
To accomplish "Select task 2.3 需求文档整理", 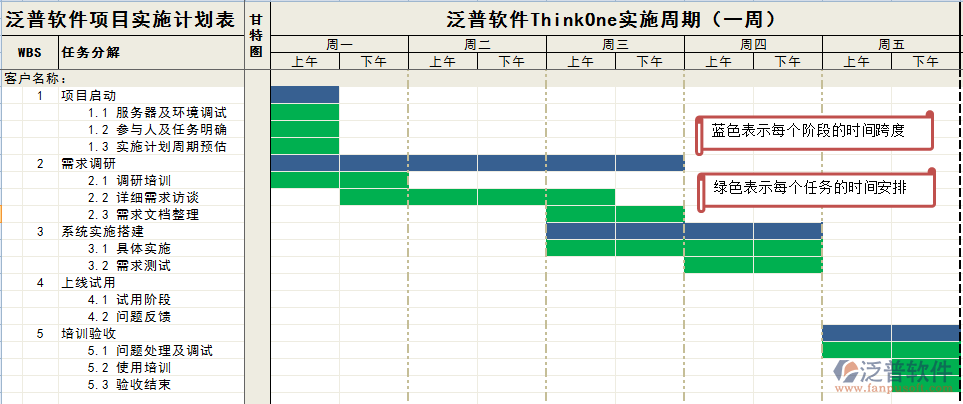I will coord(143,215).
